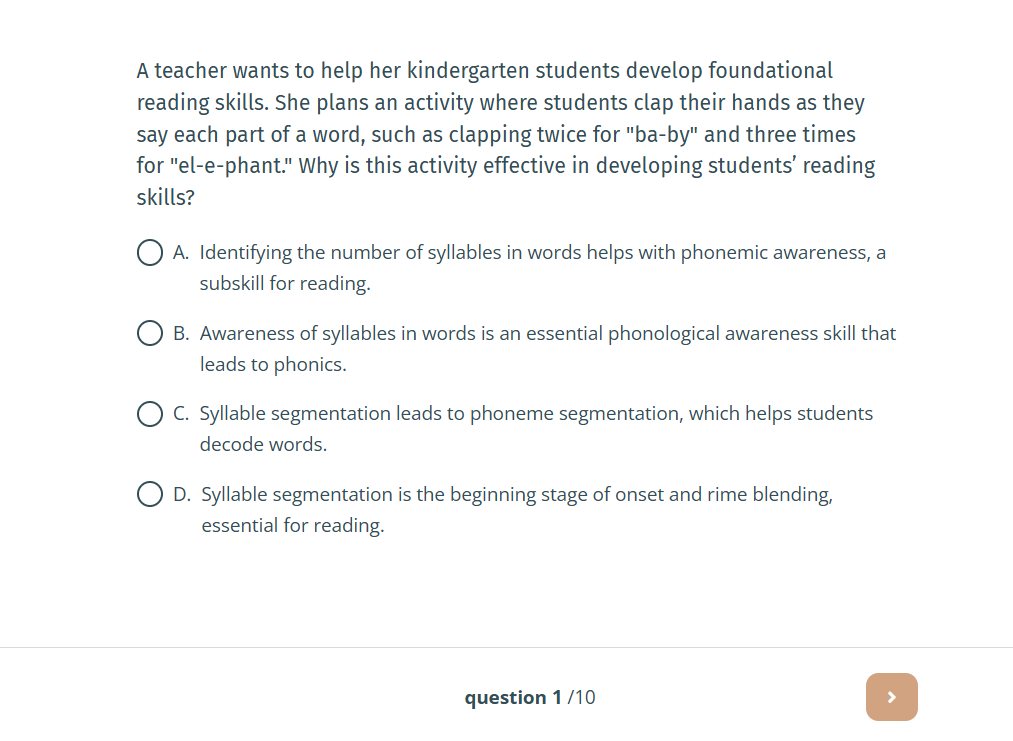The image size is (1013, 741).
Task: Go to next question with the arrow button
Action: pyautogui.click(x=892, y=696)
